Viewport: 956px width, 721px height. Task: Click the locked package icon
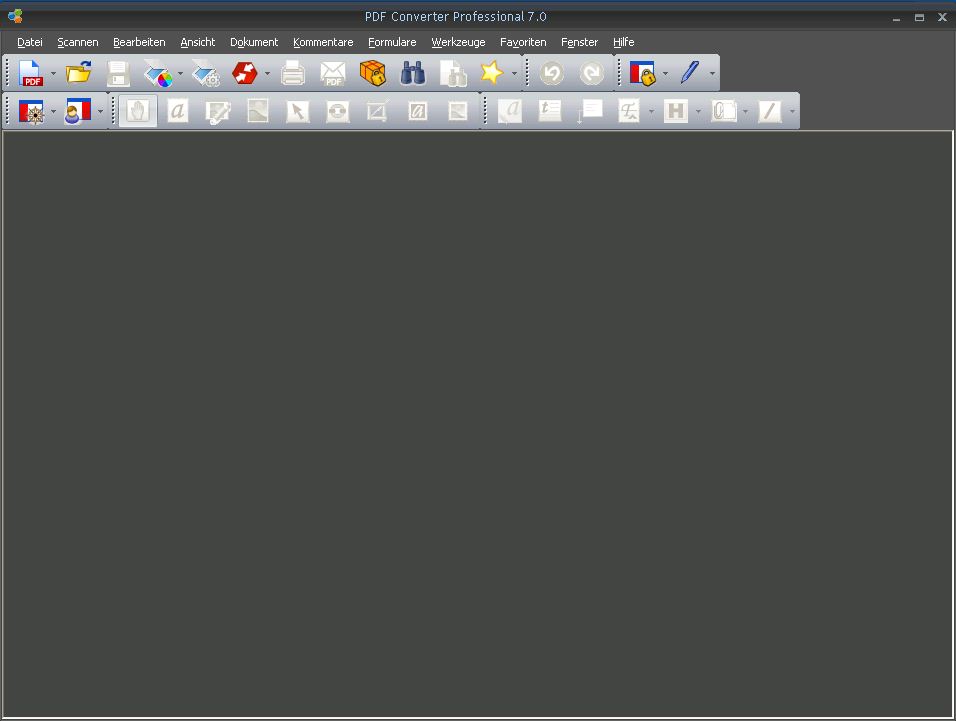click(x=373, y=73)
